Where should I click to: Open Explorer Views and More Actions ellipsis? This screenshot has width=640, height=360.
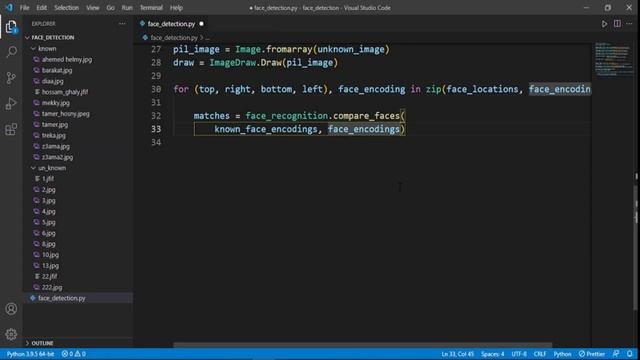122,24
